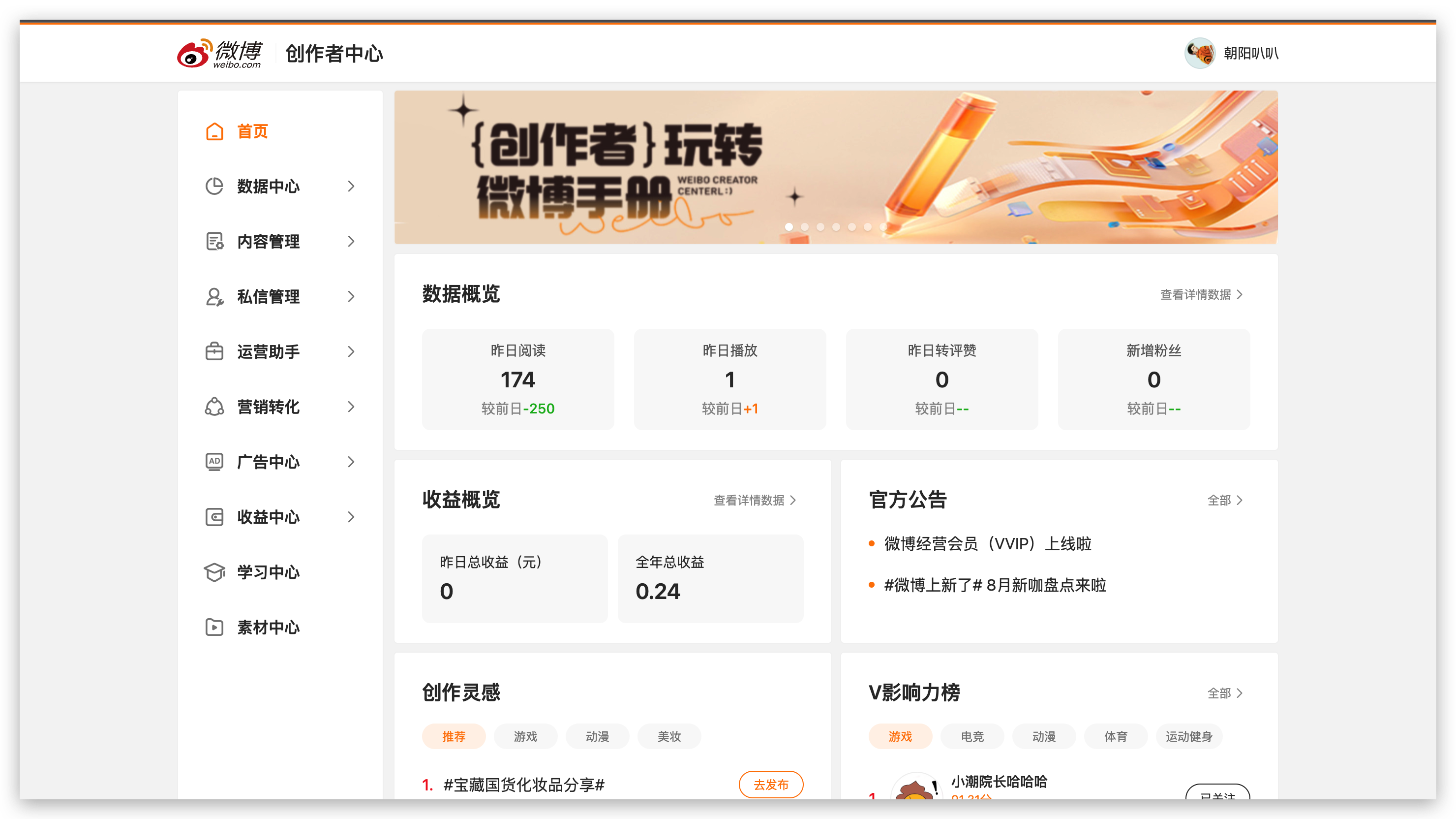Select the 美妆 tab in 创作灵感
Viewport: 1456px width, 819px height.
tap(668, 736)
